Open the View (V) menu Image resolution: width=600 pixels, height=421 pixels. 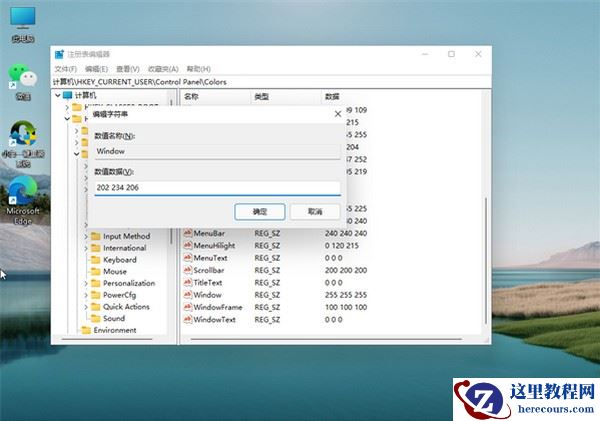128,69
